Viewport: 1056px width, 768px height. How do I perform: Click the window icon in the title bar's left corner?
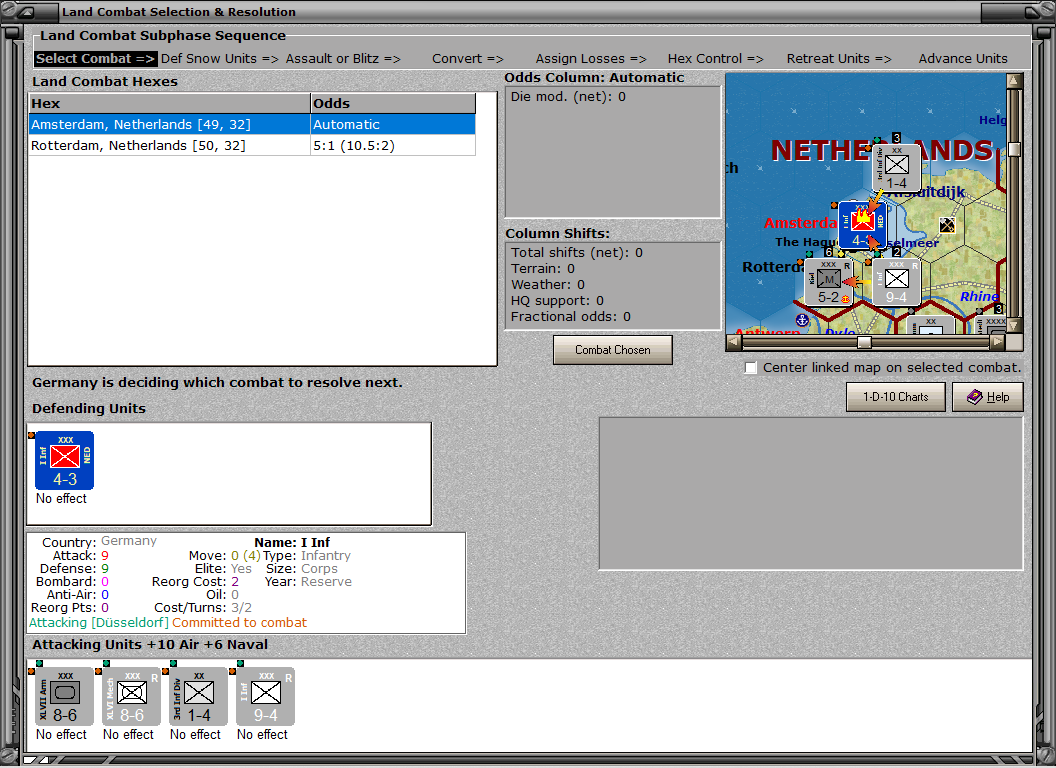[x=28, y=11]
